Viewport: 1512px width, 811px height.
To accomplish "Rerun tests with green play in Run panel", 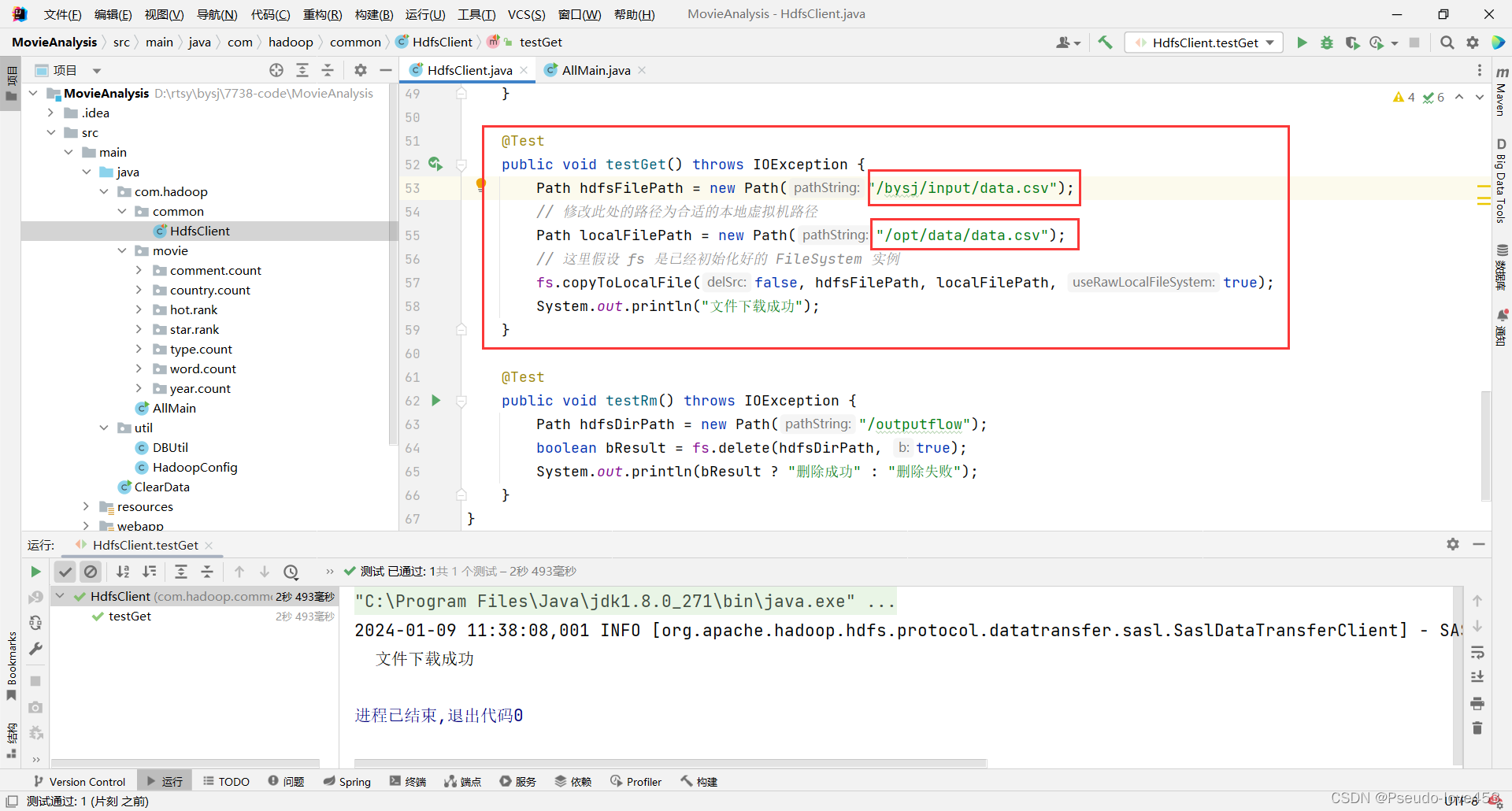I will tap(35, 572).
